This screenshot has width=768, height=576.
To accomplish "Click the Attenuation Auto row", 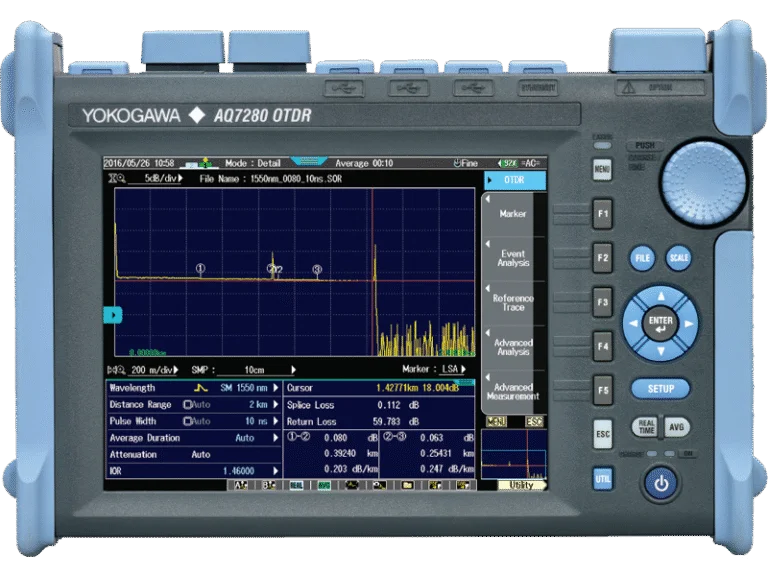I will (194, 455).
